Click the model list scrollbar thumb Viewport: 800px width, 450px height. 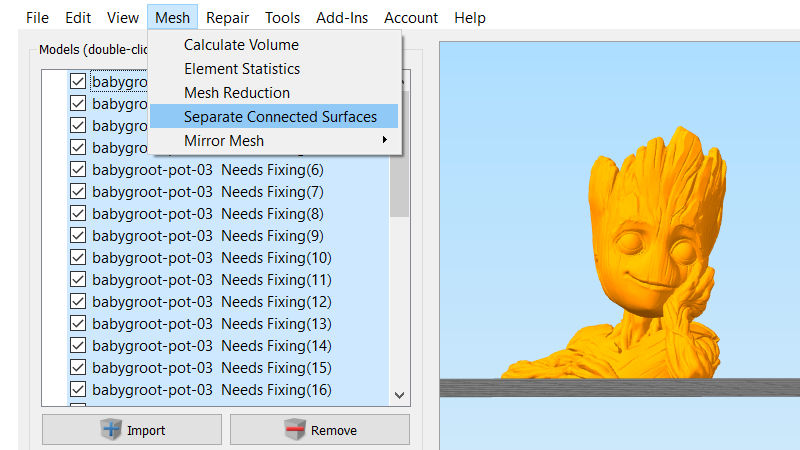tap(399, 186)
